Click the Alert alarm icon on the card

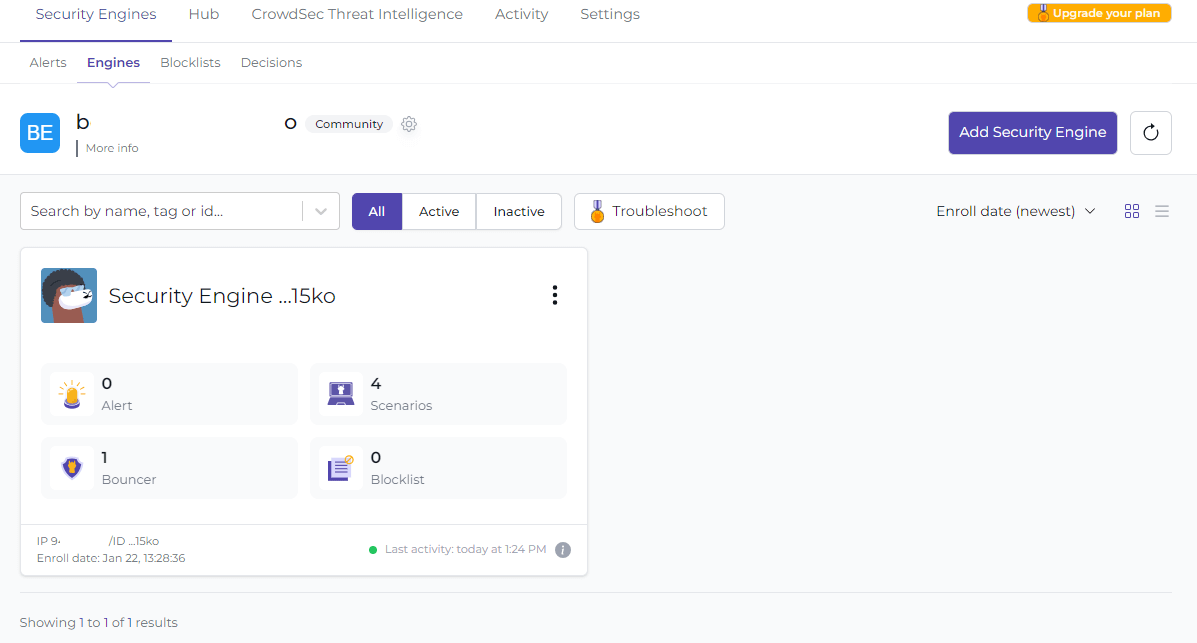pyautogui.click(x=71, y=393)
